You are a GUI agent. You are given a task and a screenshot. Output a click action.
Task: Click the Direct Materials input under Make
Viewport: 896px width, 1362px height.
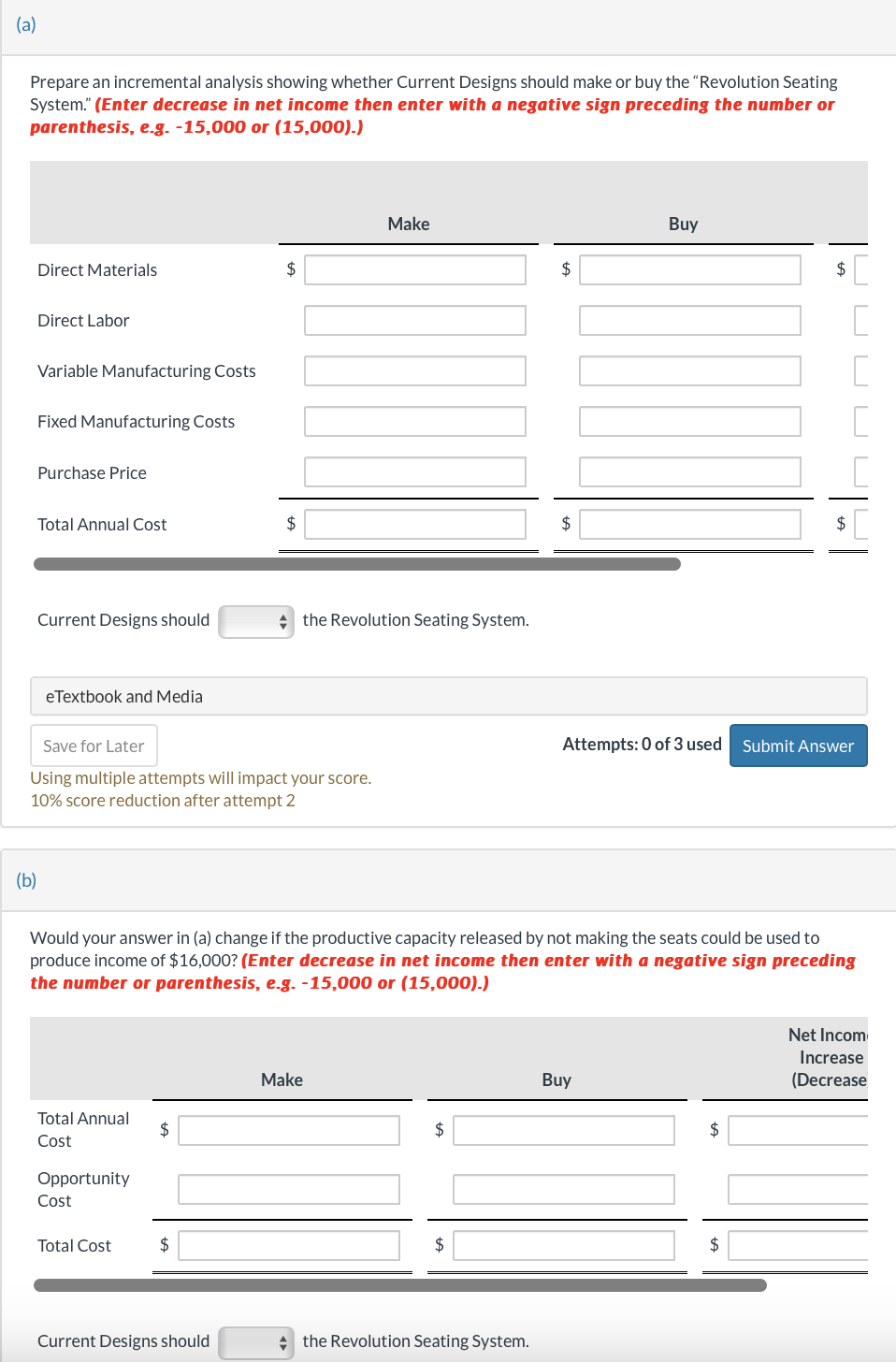(414, 269)
